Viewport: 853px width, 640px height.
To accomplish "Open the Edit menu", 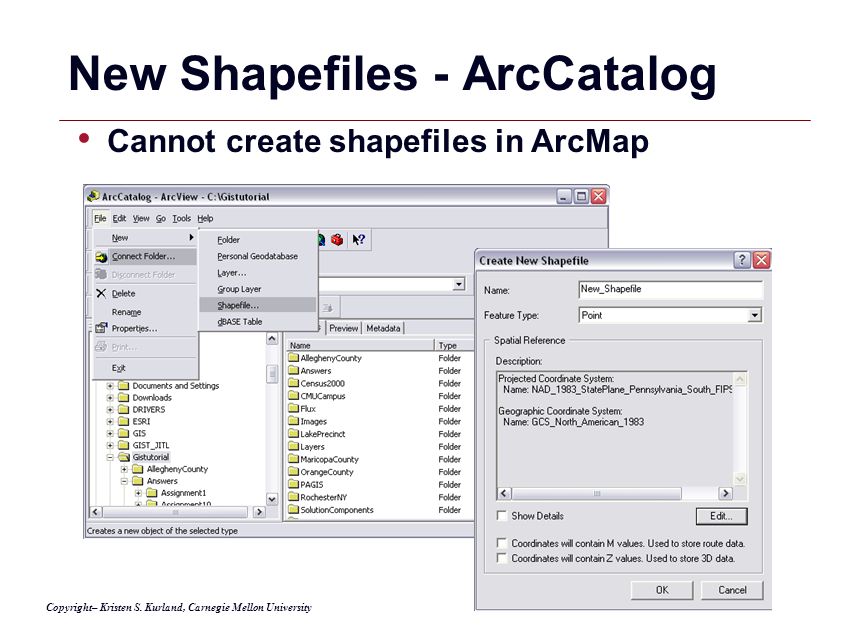I will pyautogui.click(x=119, y=218).
